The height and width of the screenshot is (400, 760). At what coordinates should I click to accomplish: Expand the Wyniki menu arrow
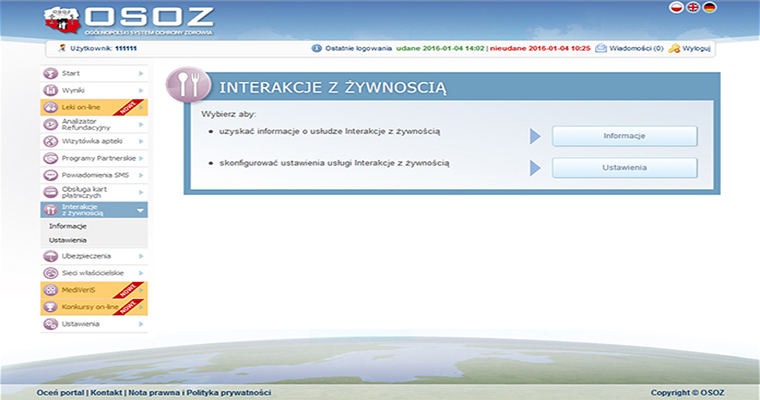(x=141, y=91)
